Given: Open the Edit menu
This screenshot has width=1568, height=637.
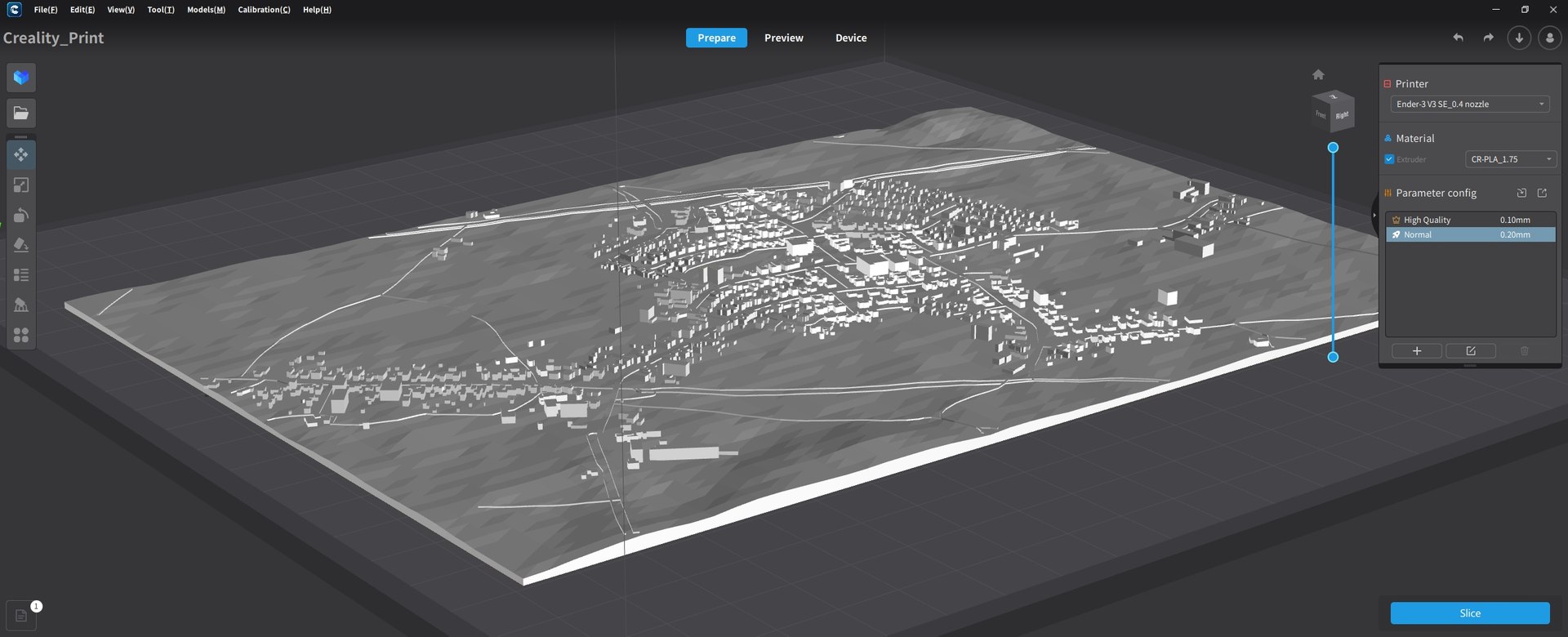Looking at the screenshot, I should (82, 10).
